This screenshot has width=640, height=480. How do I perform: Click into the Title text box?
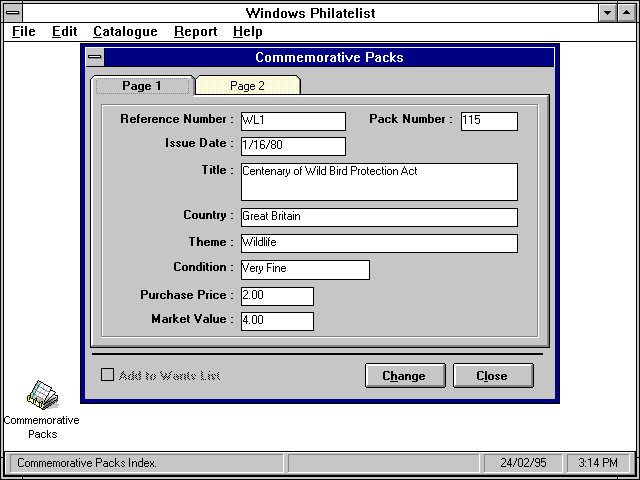tap(379, 182)
